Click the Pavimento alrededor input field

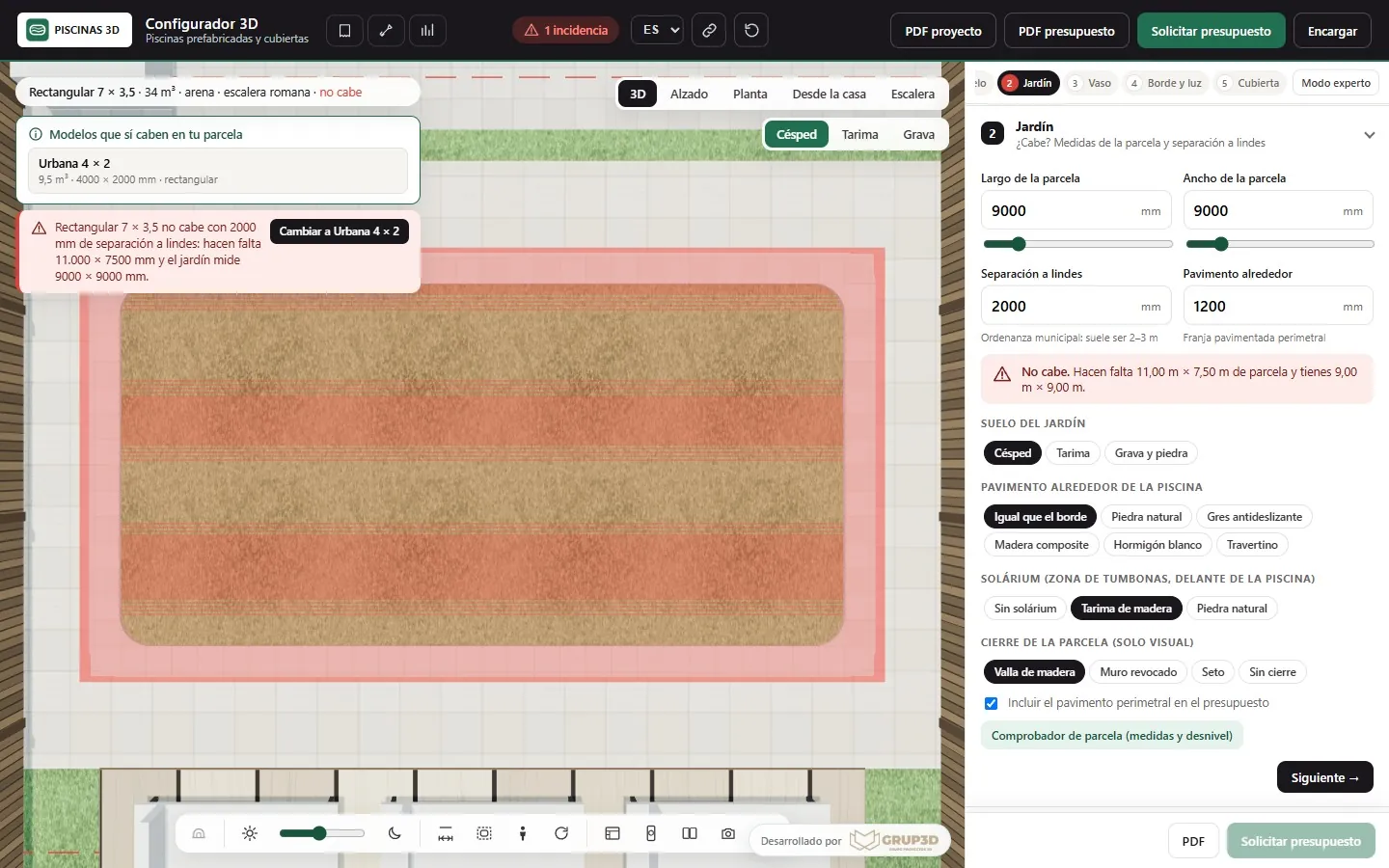click(x=1277, y=306)
